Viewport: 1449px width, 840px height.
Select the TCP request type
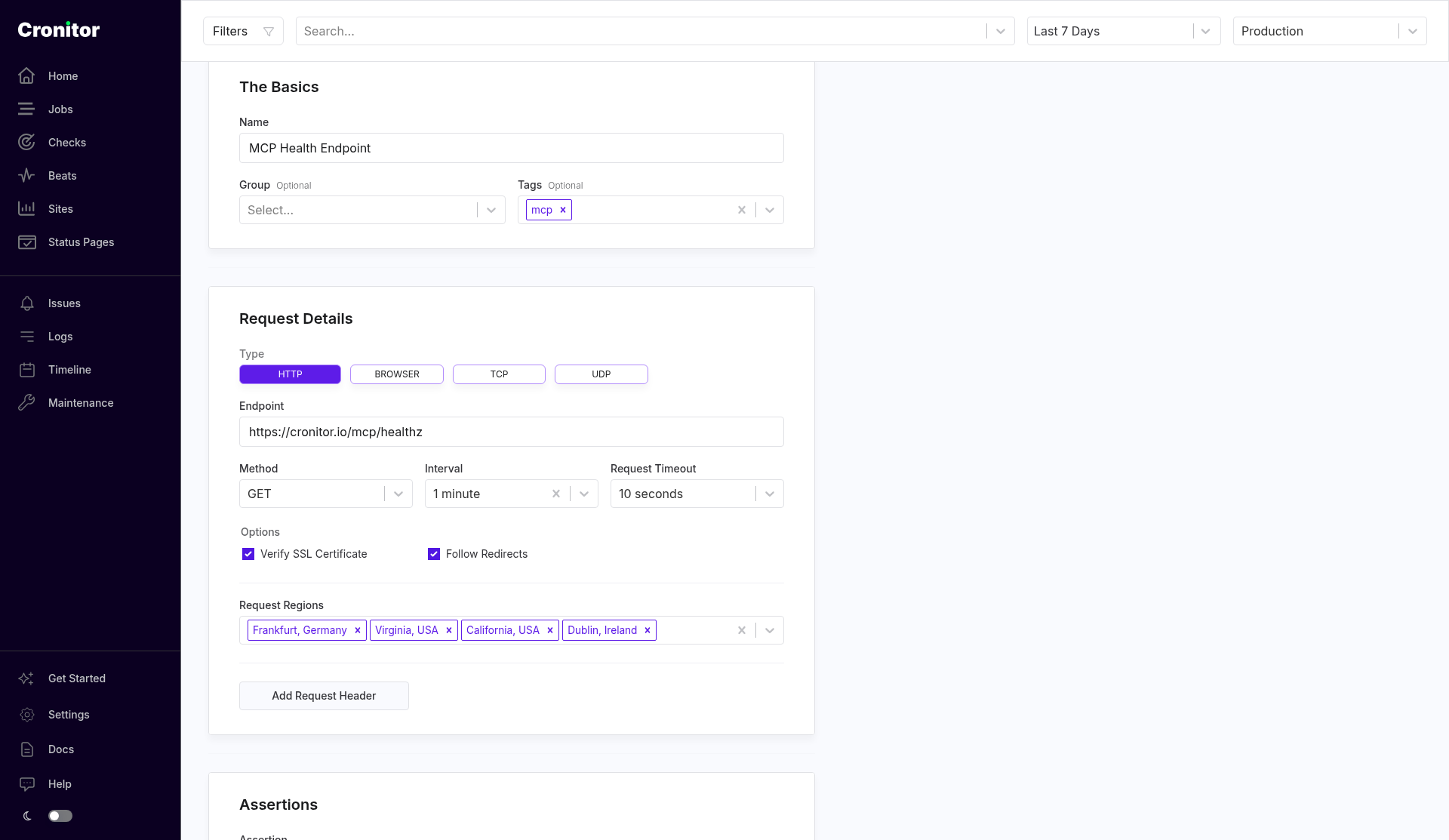(499, 374)
